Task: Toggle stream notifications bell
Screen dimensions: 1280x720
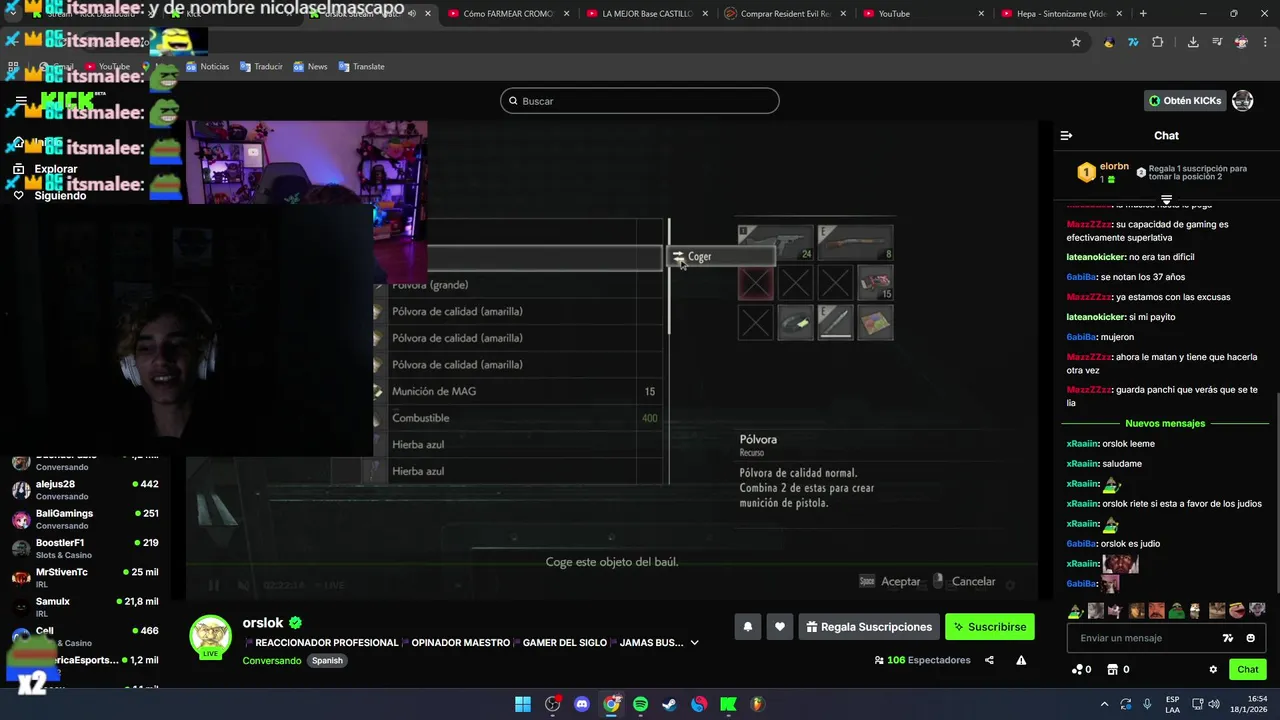Action: coord(747,627)
